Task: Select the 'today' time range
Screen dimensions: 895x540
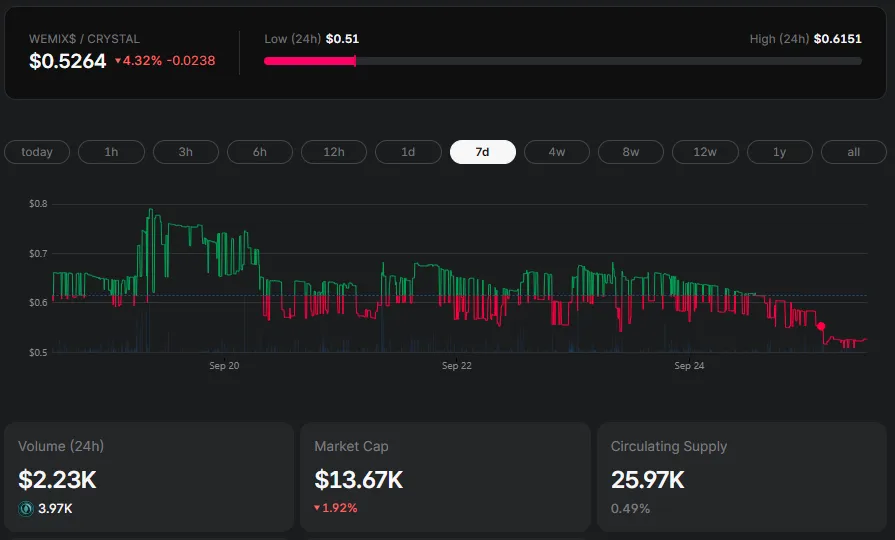Action: tap(37, 152)
